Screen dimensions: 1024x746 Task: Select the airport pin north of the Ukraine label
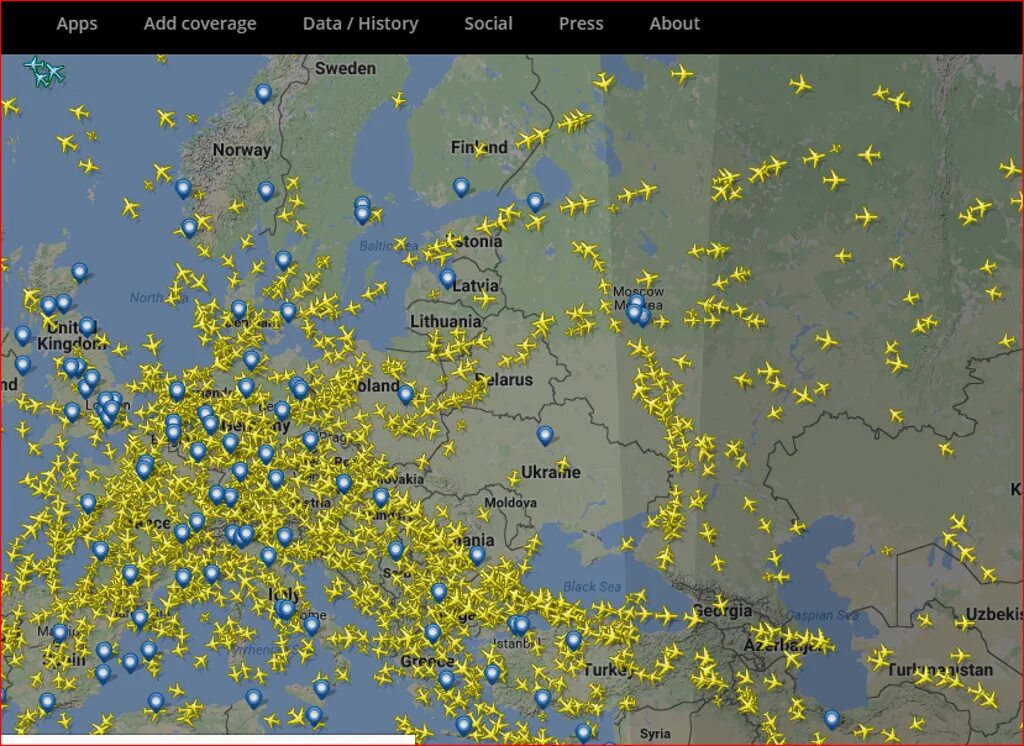pyautogui.click(x=545, y=435)
